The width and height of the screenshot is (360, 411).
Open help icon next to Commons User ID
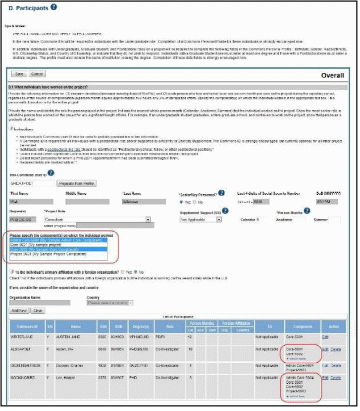[51, 173]
